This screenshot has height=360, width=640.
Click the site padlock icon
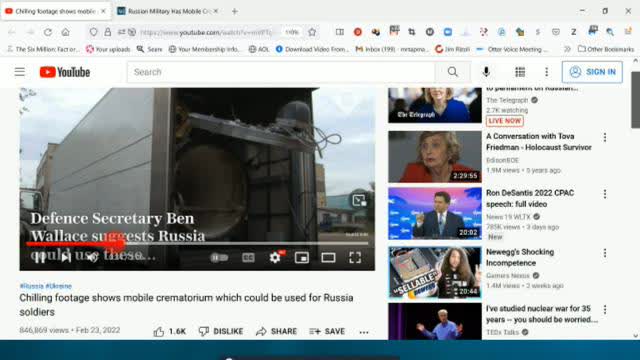pos(107,32)
